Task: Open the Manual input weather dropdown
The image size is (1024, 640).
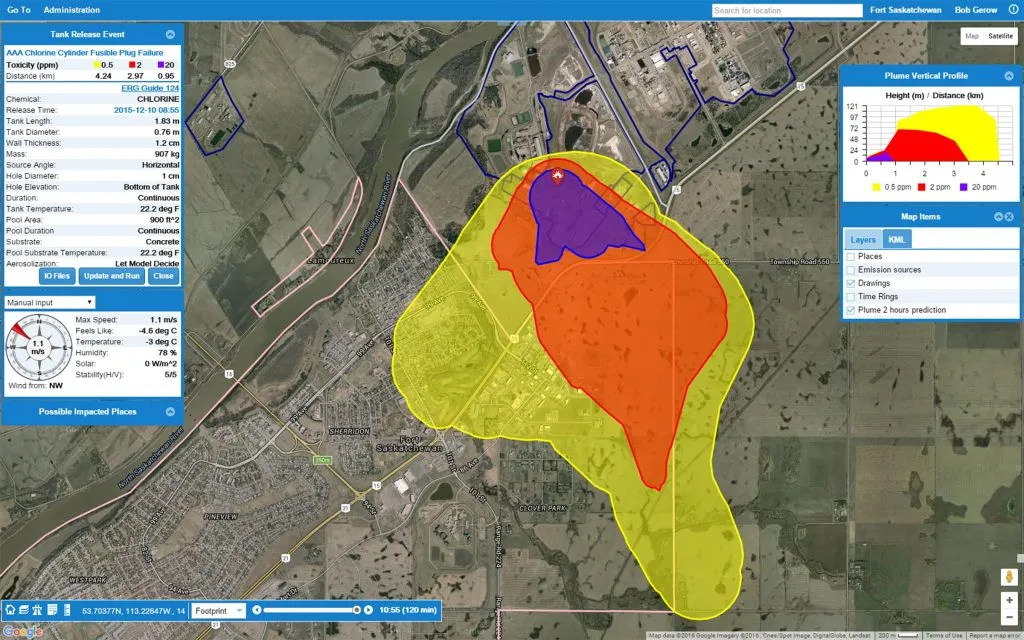Action: click(x=50, y=302)
